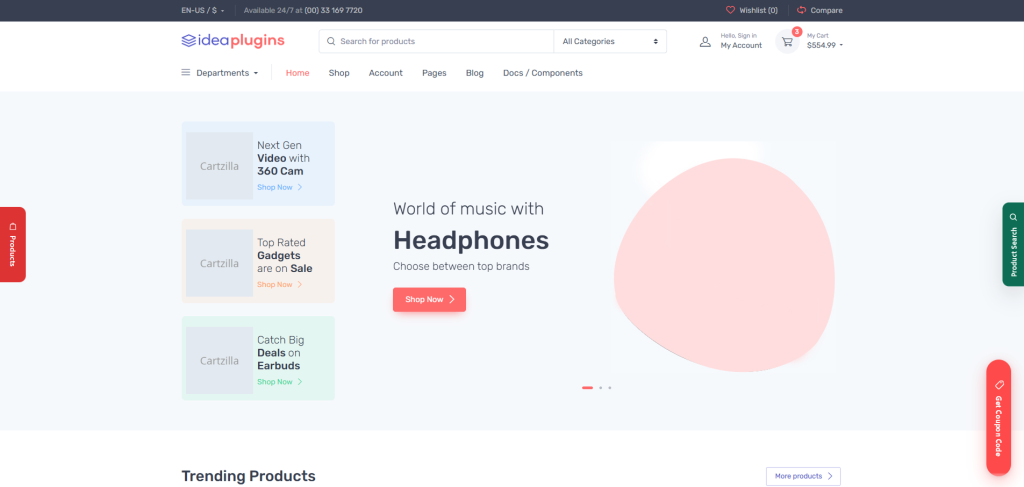Open the Account menu
This screenshot has width=1024, height=487.
[385, 73]
